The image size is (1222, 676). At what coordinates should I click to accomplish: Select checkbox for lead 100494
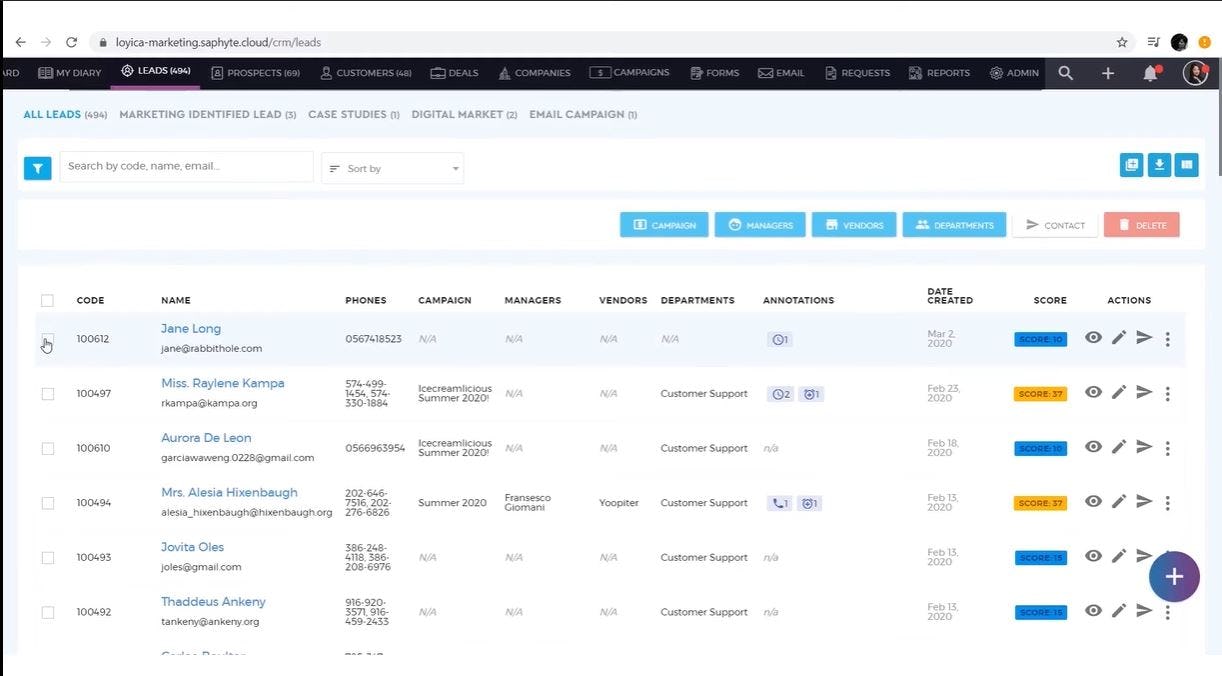(x=47, y=503)
